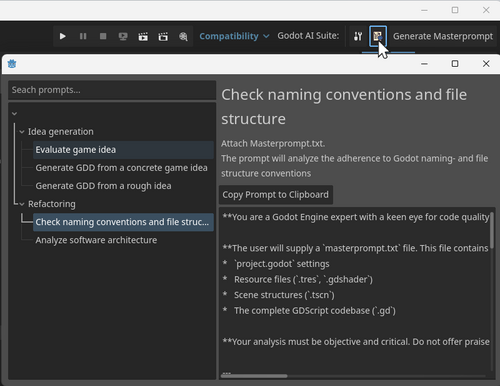Click the Godot logo in dialog titlebar
The height and width of the screenshot is (386, 500).
(x=12, y=64)
